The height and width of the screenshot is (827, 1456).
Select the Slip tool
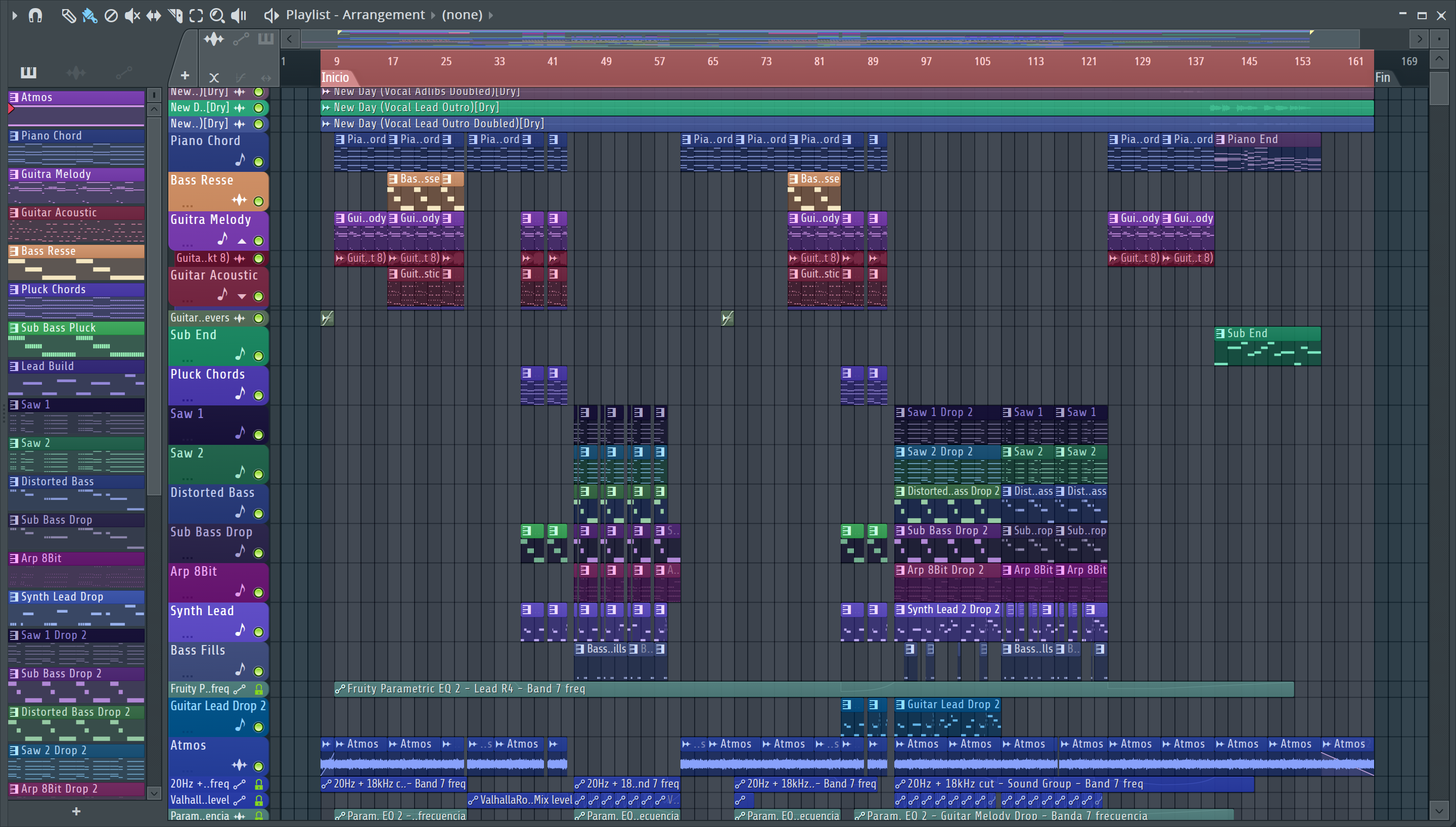point(153,15)
